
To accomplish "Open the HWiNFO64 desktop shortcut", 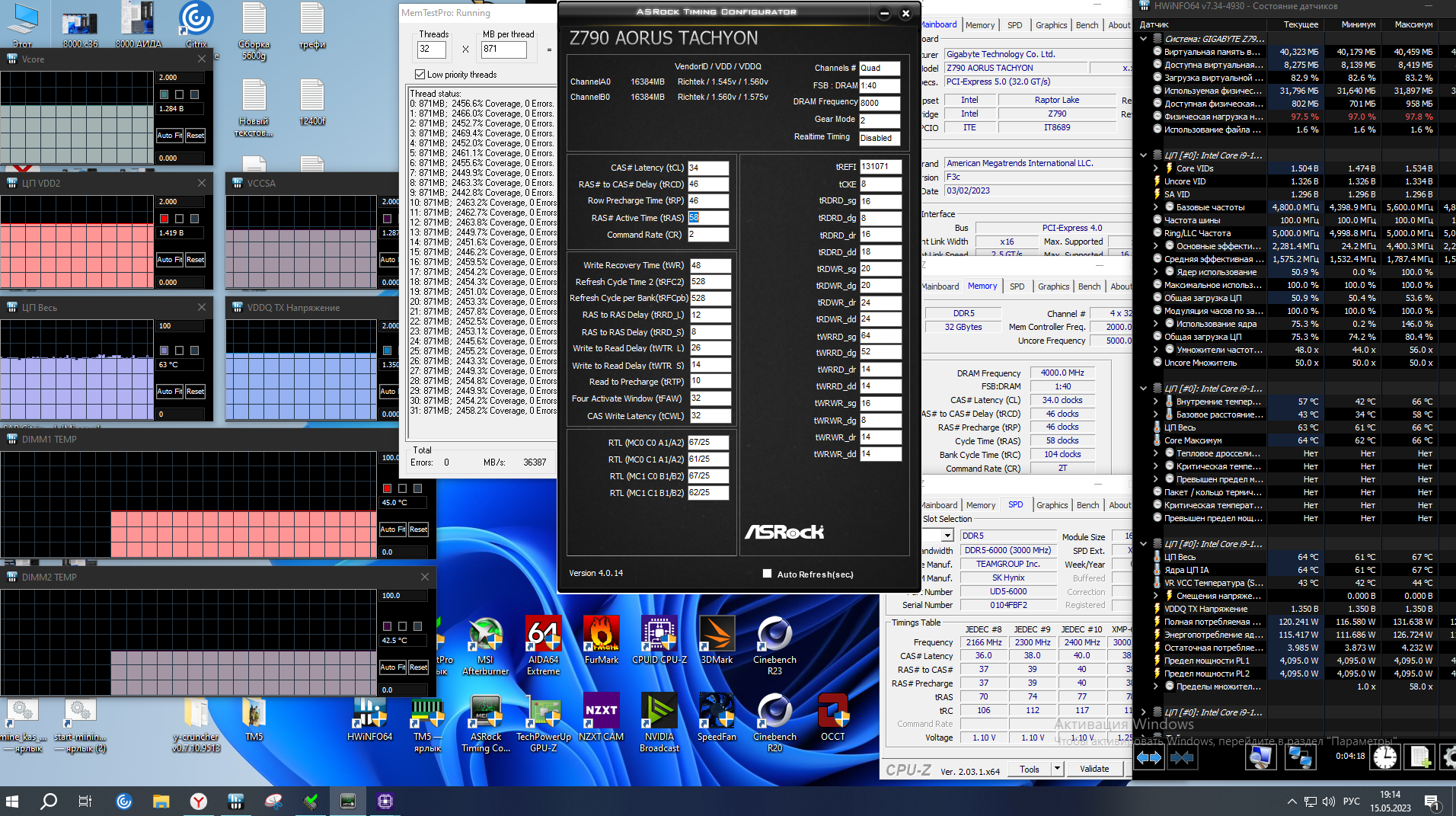I will (369, 718).
